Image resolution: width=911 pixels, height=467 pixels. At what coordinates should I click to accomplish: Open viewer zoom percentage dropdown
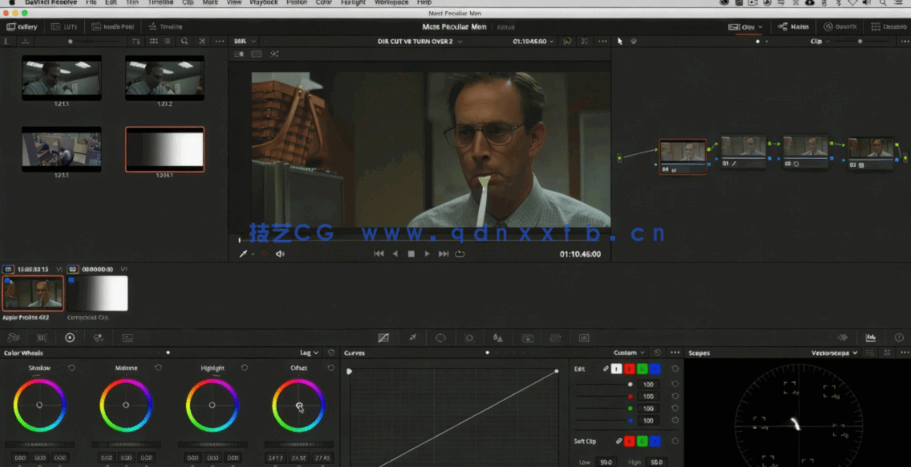[245, 41]
